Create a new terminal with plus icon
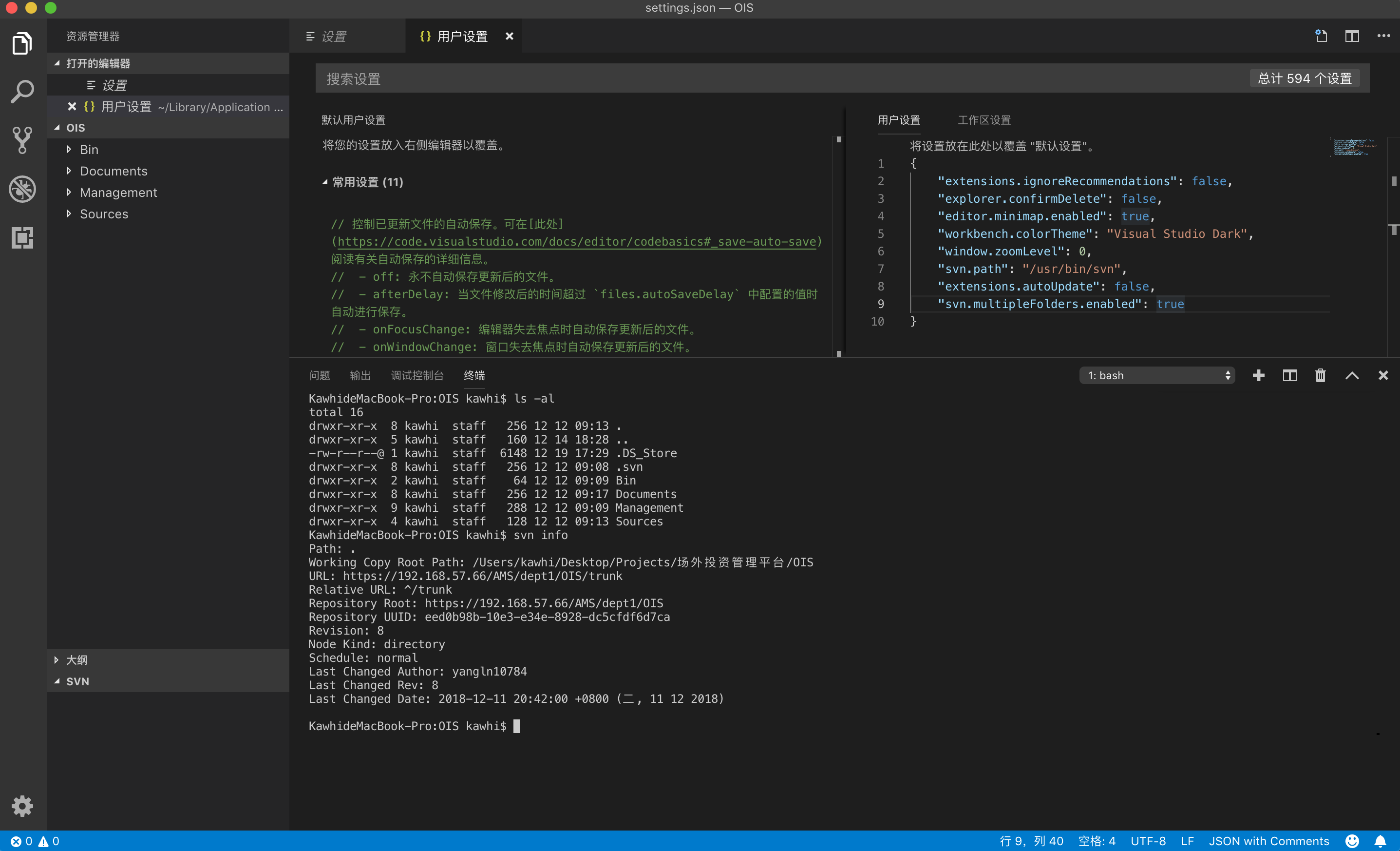The width and height of the screenshot is (1400, 851). coord(1258,375)
